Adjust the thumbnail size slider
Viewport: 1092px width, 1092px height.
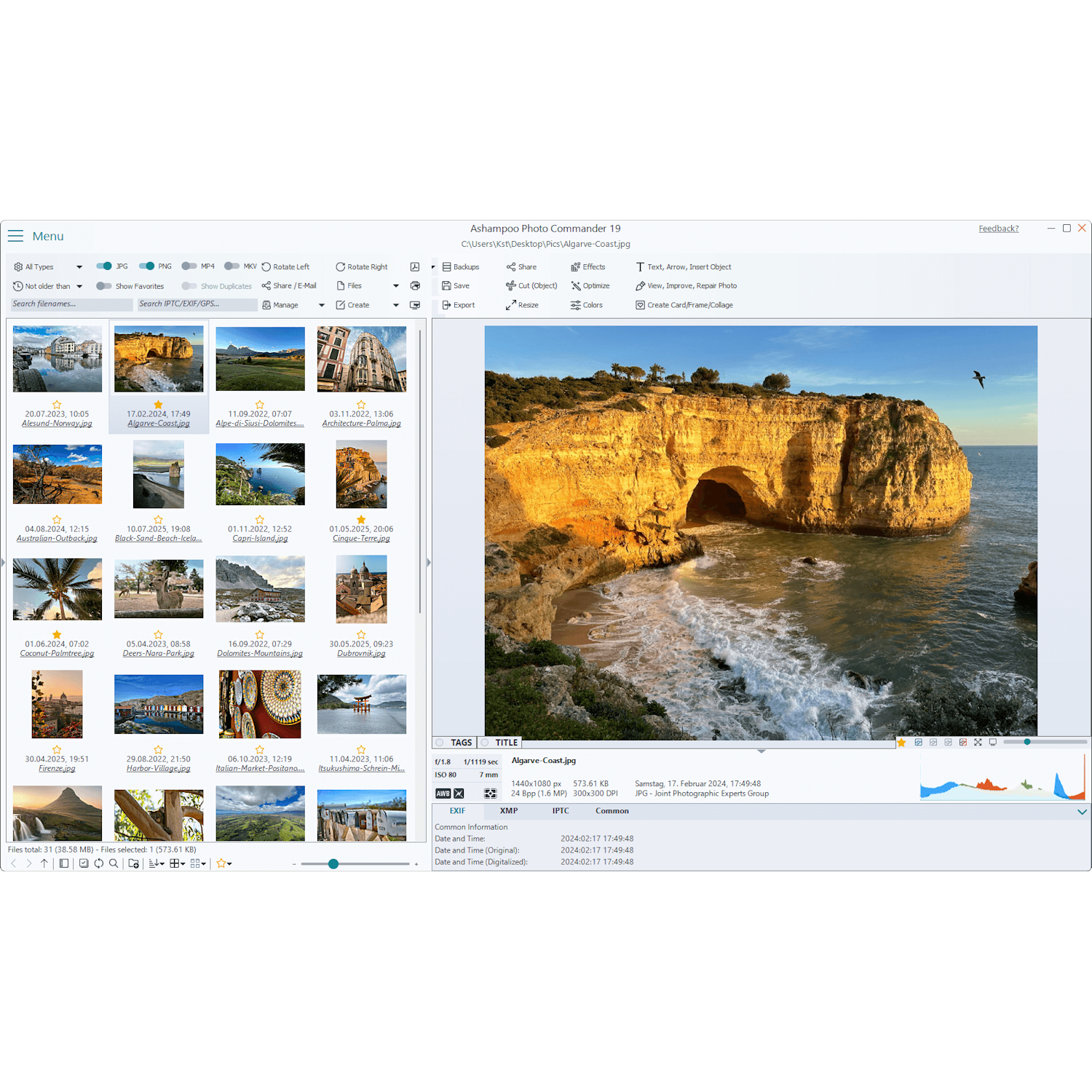[x=333, y=864]
